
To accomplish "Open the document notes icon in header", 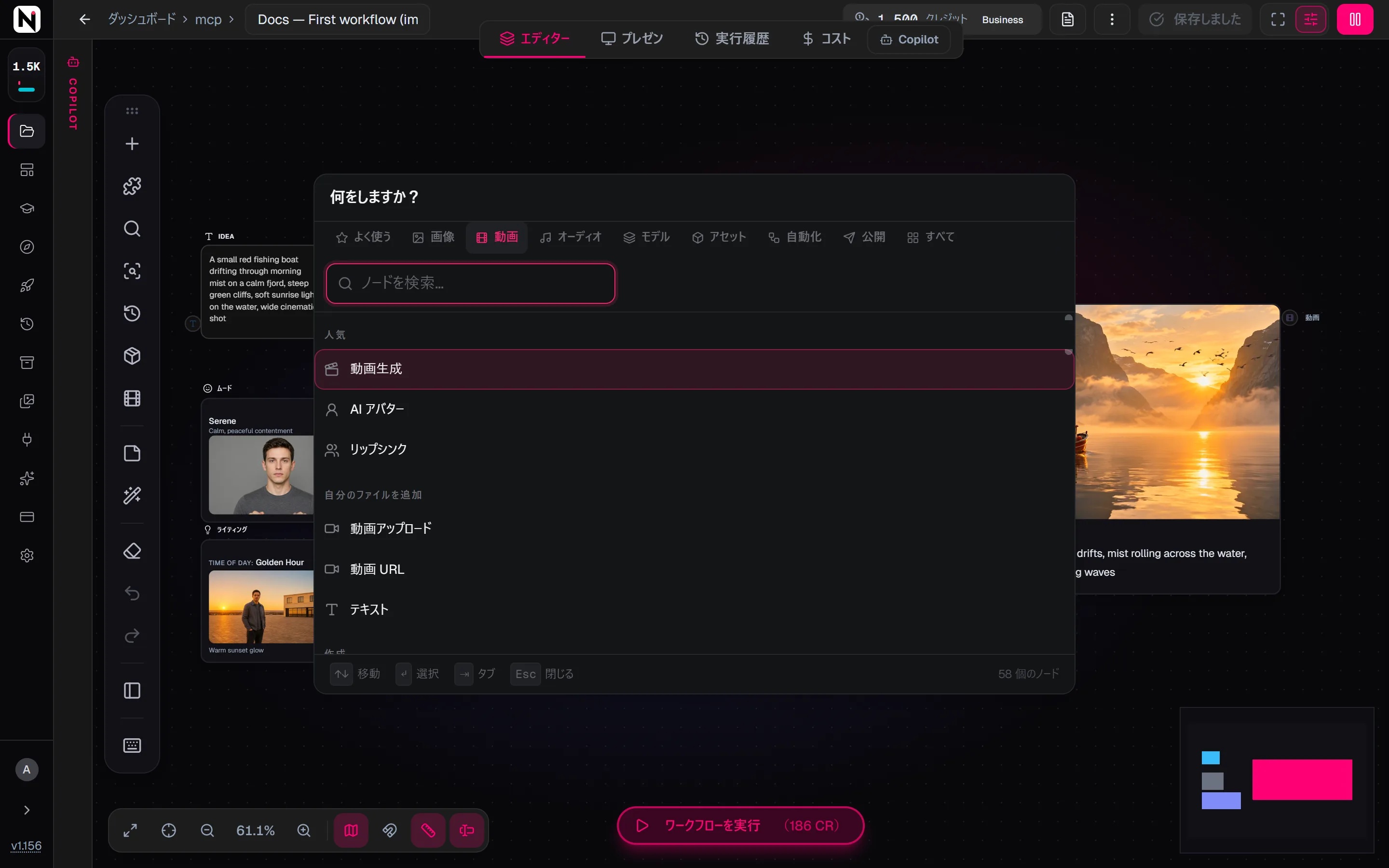I will (x=1068, y=19).
